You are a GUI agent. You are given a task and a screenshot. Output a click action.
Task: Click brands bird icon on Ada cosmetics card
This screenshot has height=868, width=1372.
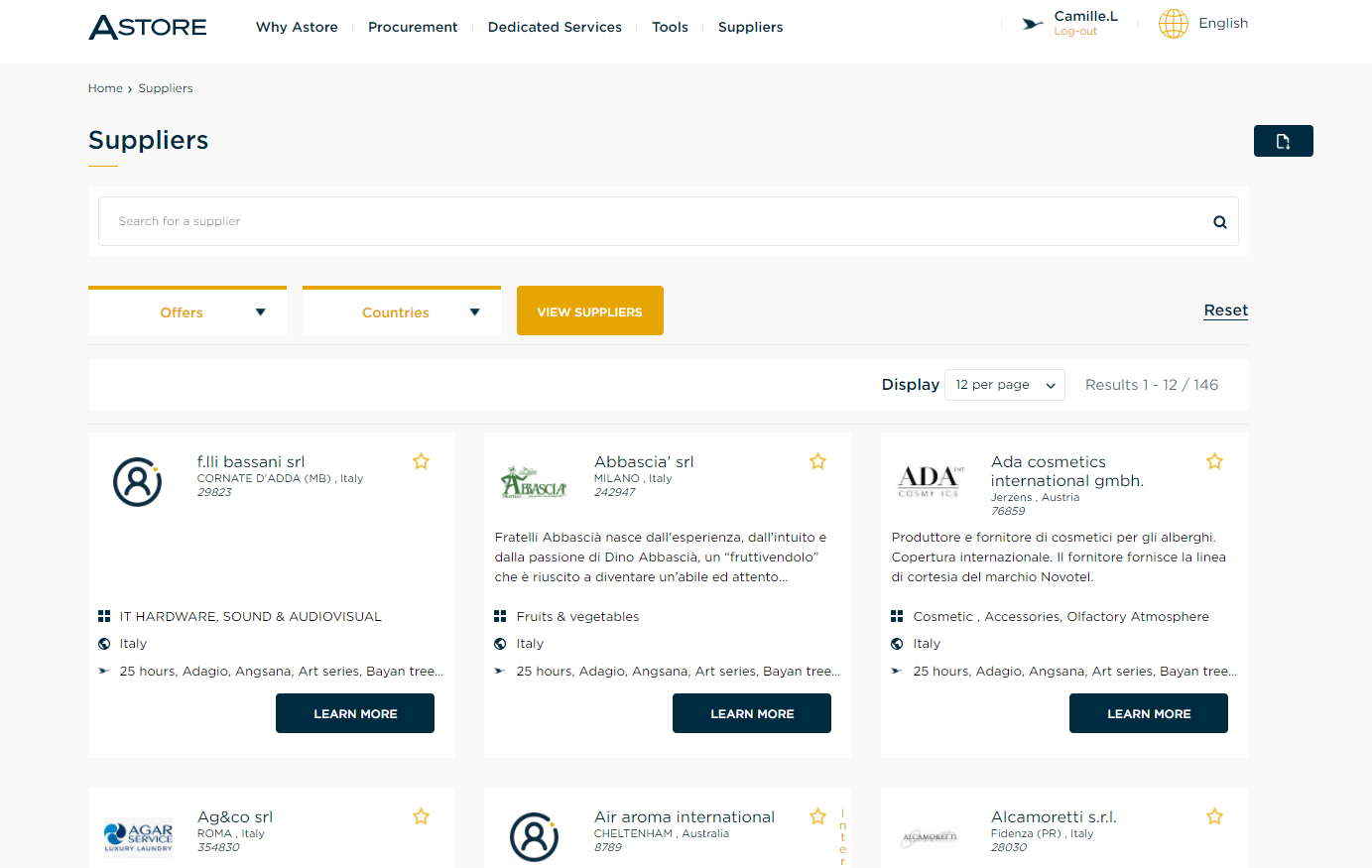click(897, 671)
